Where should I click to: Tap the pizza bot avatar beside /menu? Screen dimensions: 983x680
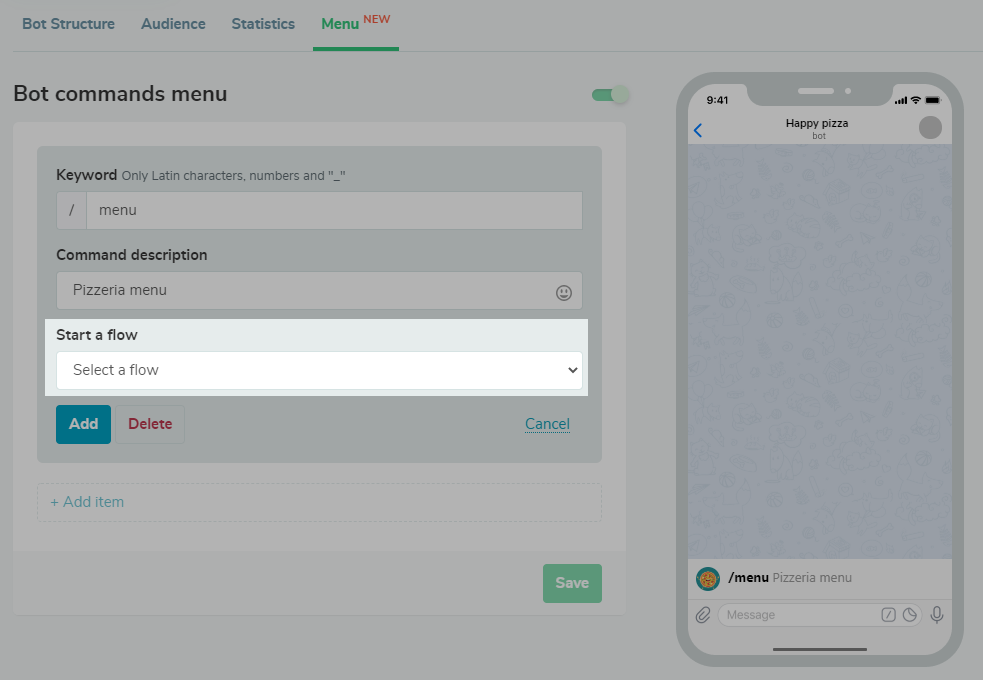pyautogui.click(x=708, y=578)
